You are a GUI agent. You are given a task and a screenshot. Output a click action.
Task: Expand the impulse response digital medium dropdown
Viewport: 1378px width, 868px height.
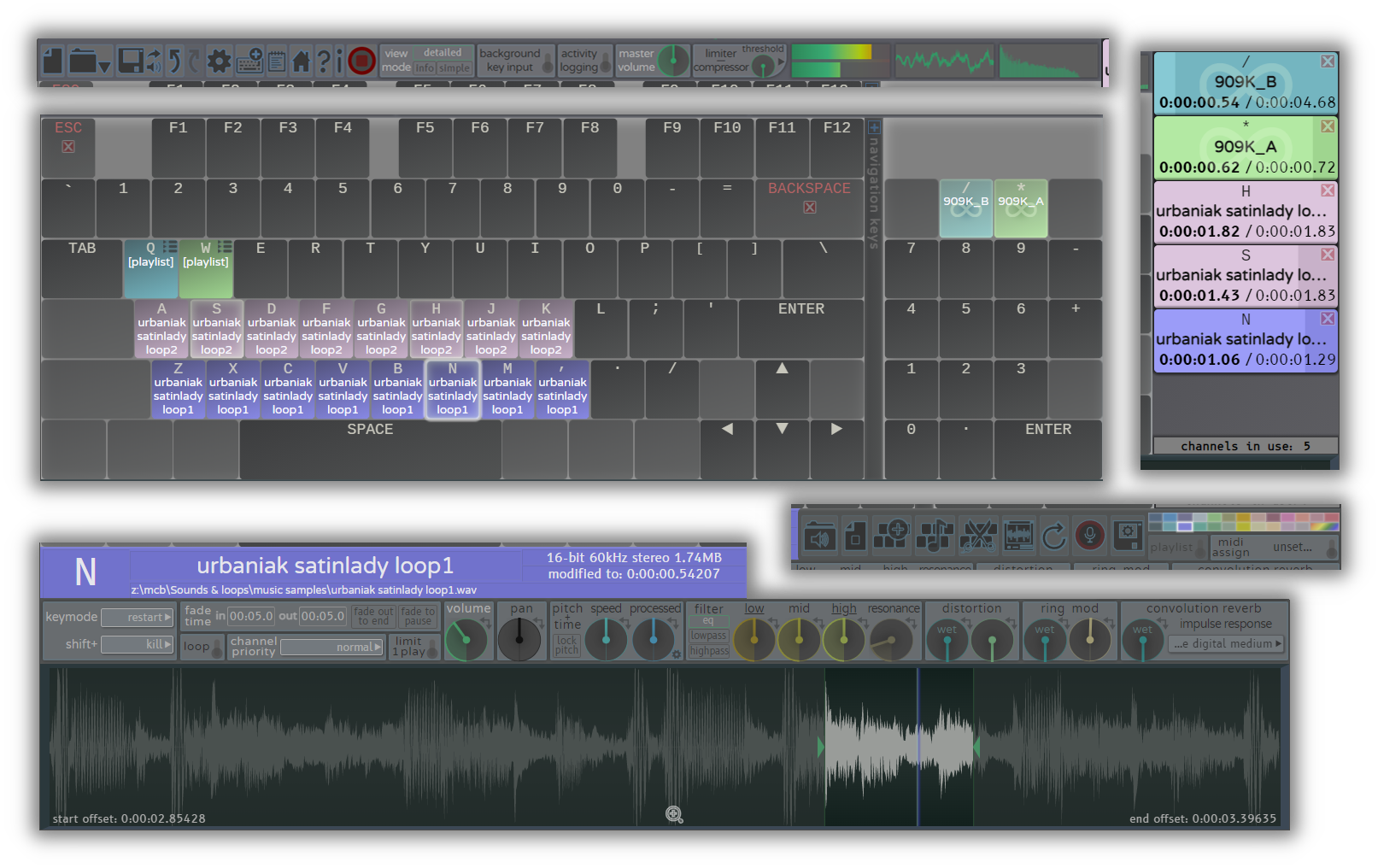(x=1227, y=644)
